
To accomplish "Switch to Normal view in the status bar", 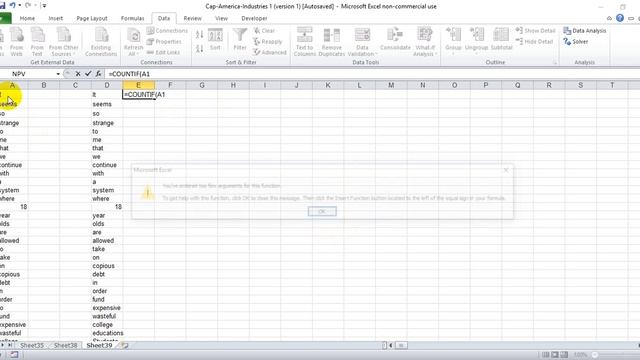I will pyautogui.click(x=546, y=355).
